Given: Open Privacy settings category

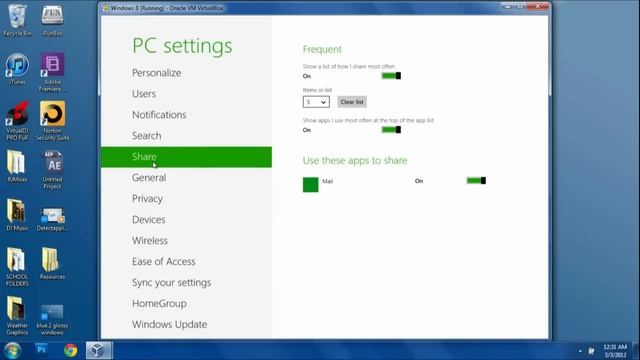Looking at the screenshot, I should (147, 199).
